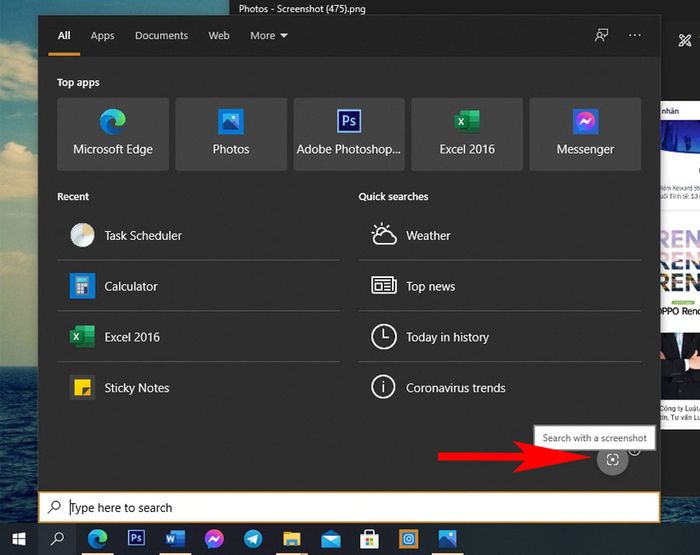Switch to the Apps tab
The height and width of the screenshot is (555, 700).
tap(102, 36)
